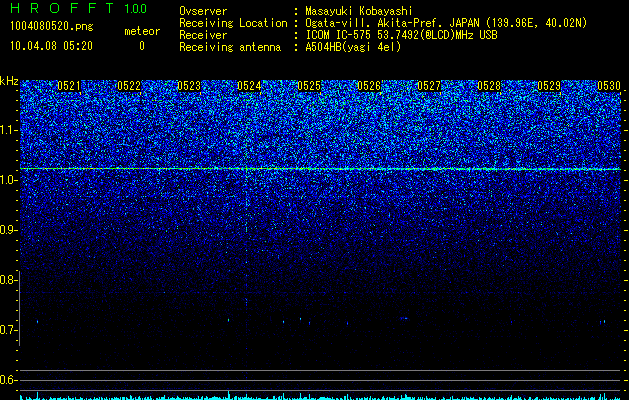Viewport: 629px width, 400px height.
Task: Click the 0524 time marker
Action: click(249, 86)
